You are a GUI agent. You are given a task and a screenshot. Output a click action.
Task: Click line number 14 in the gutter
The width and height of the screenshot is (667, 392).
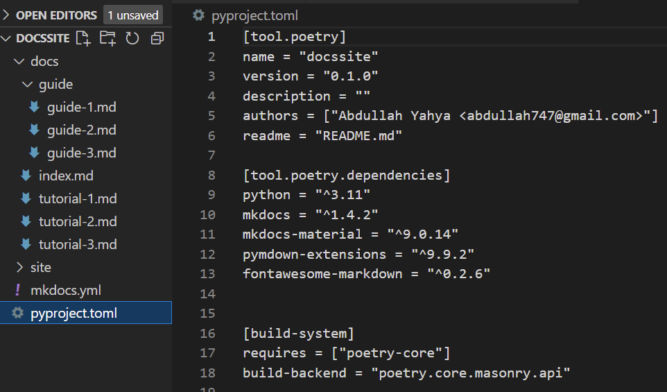coord(208,294)
